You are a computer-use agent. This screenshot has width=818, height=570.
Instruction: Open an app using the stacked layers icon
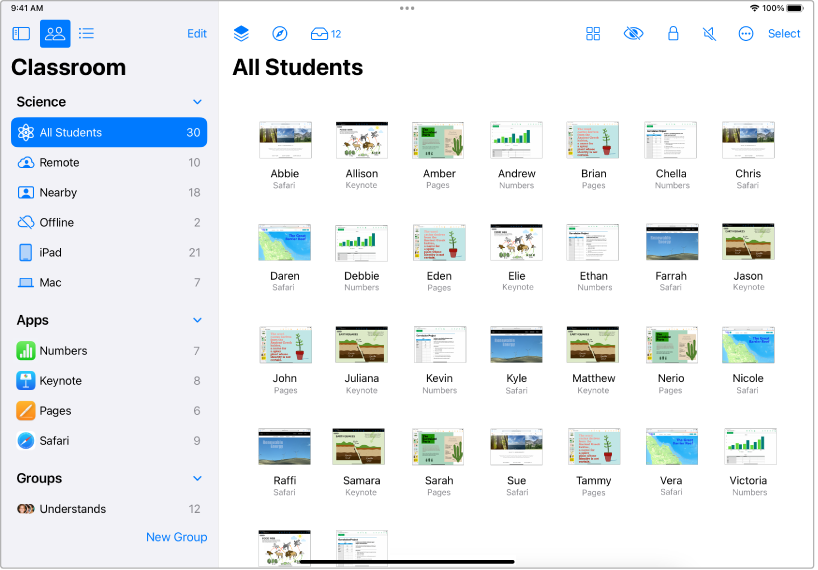coord(241,34)
